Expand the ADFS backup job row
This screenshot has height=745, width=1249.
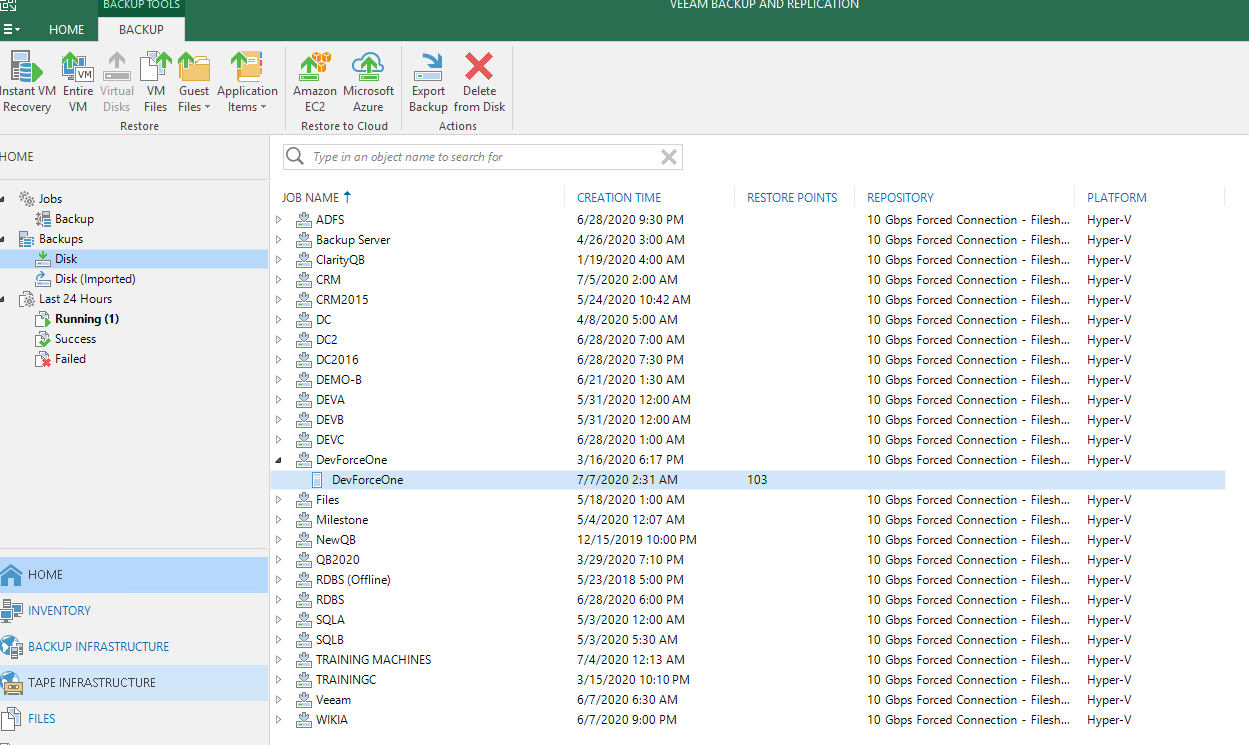(x=279, y=219)
